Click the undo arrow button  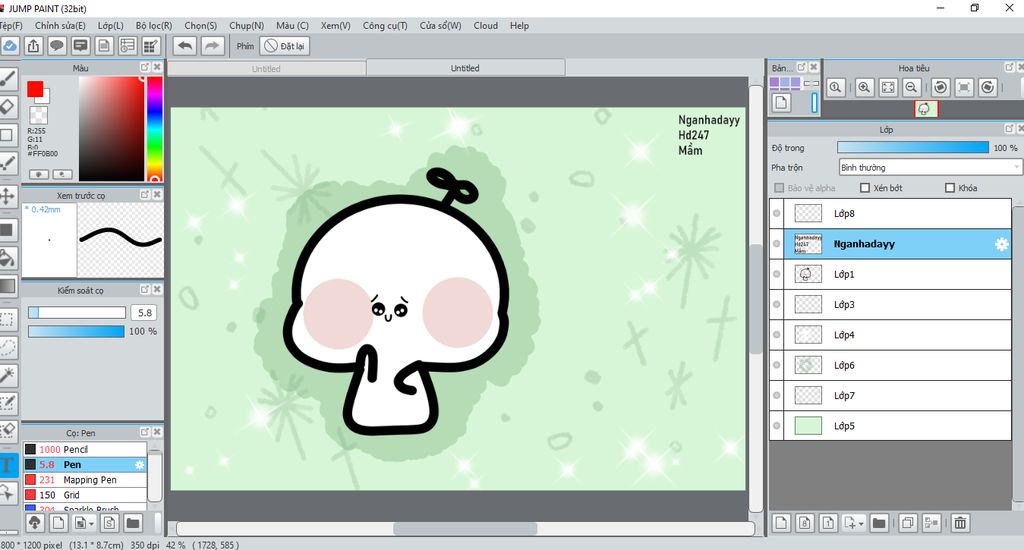click(x=185, y=46)
